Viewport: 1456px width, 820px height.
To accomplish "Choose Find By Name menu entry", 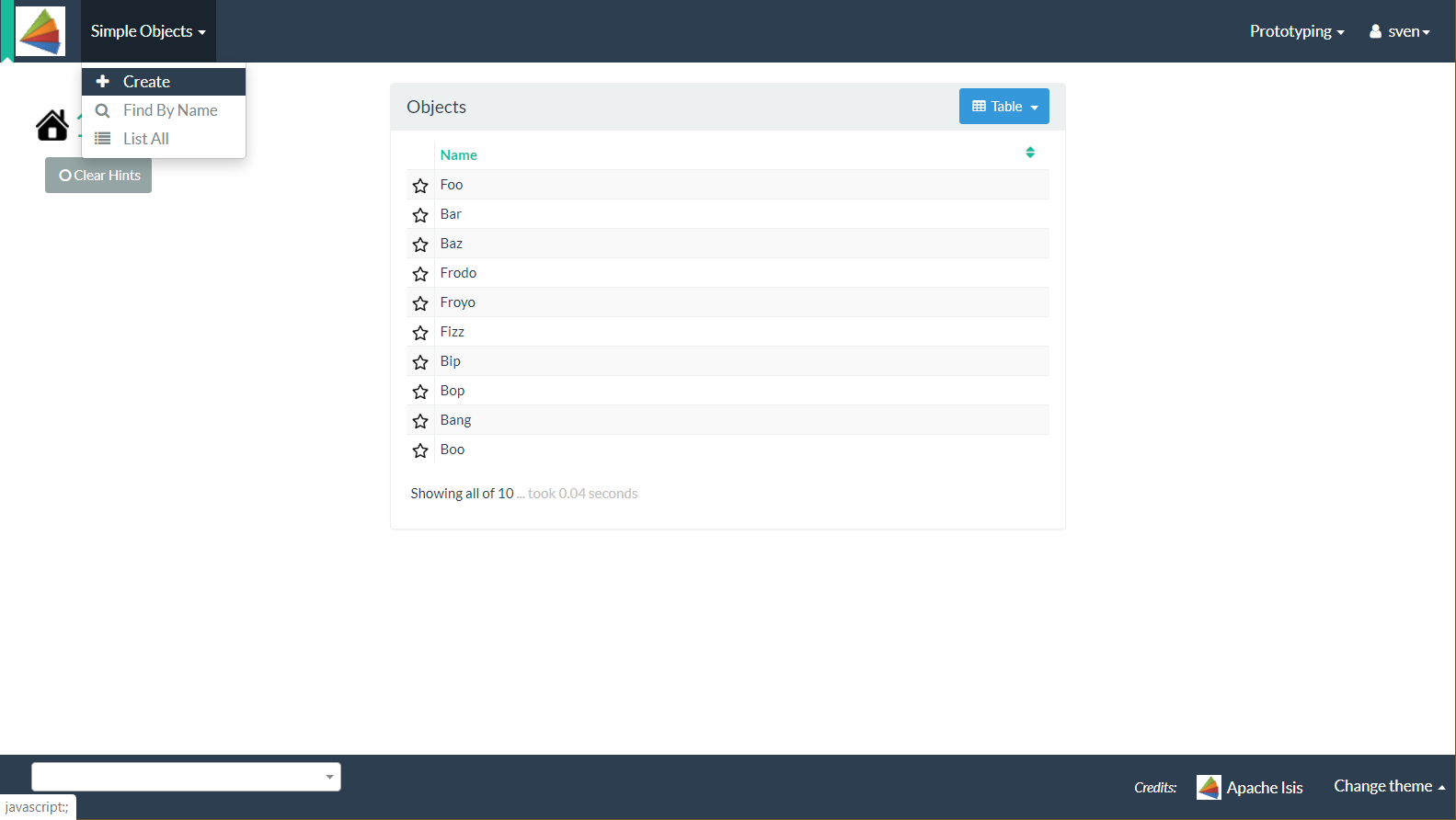I will point(170,110).
